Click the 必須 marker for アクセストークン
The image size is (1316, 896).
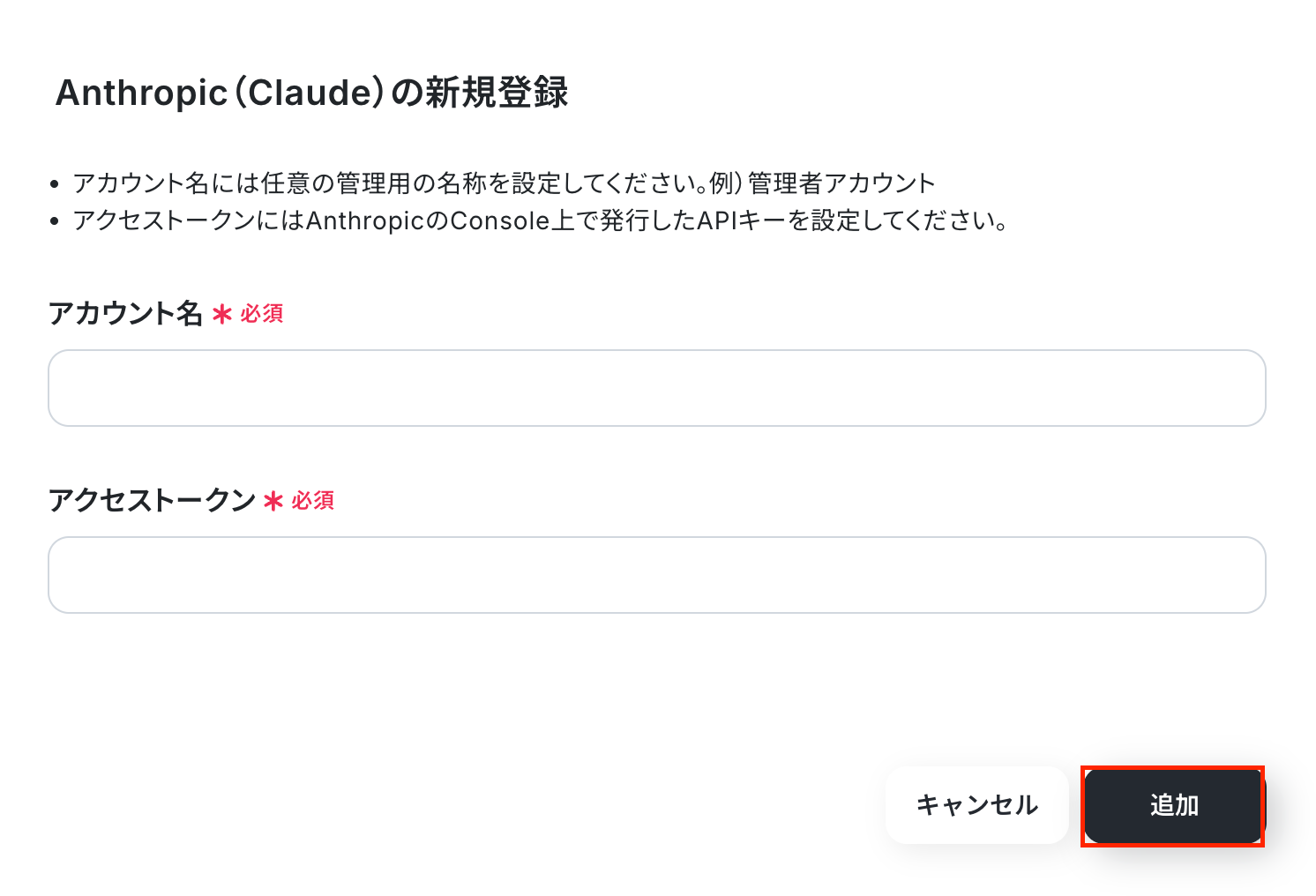(x=313, y=501)
